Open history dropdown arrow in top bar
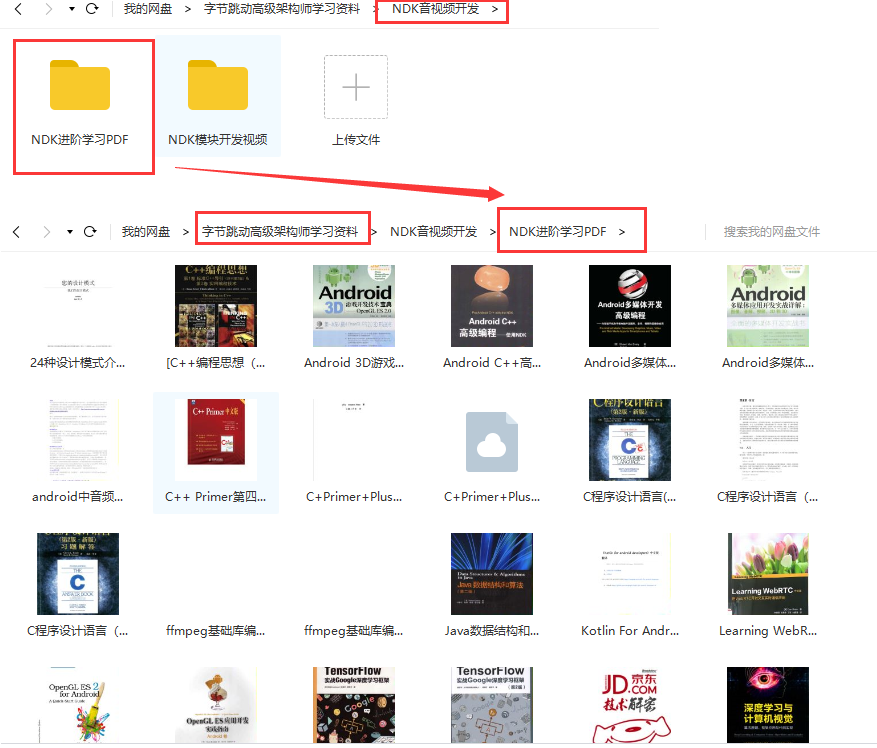Image resolution: width=877 pixels, height=748 pixels. [72, 9]
